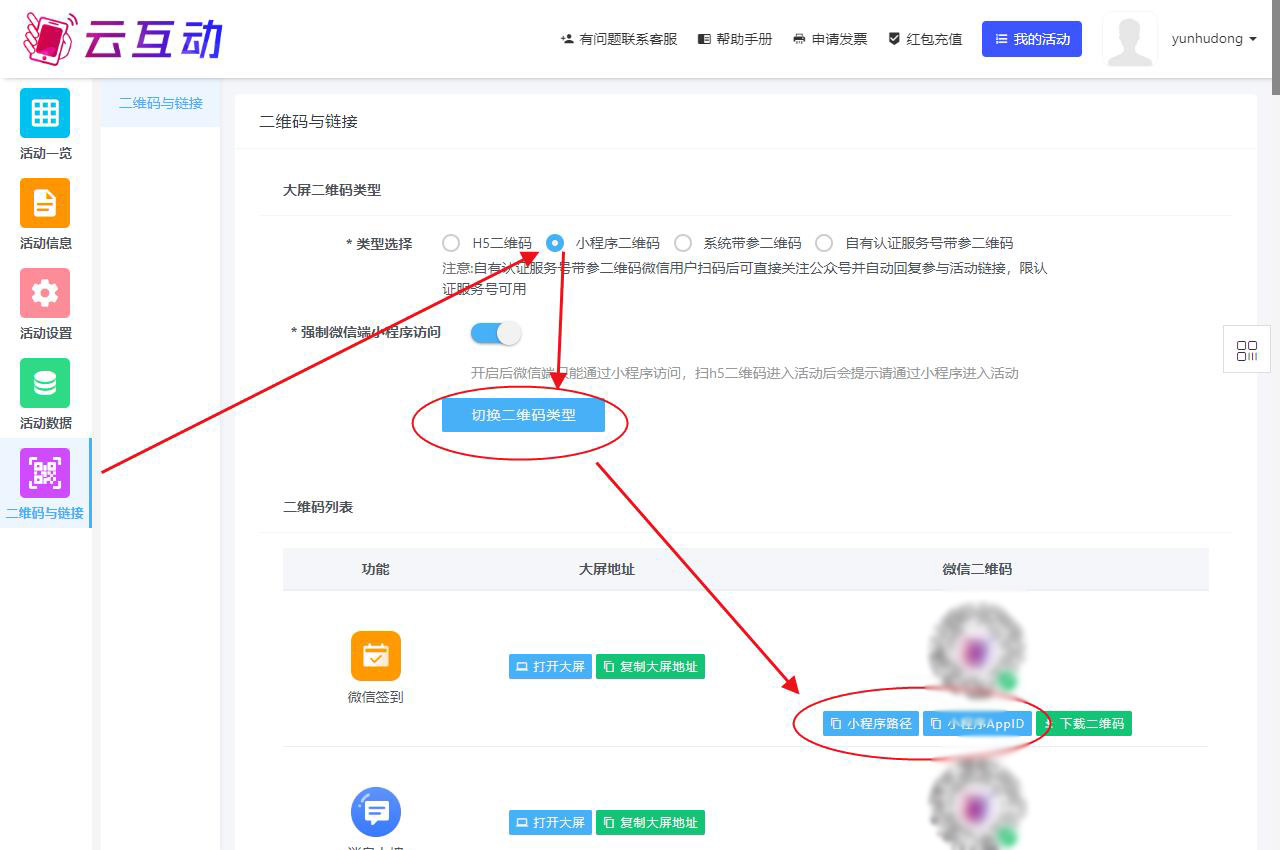This screenshot has height=850, width=1280.
Task: Copy the 小程序路径 for 微信签到
Action: [x=870, y=724]
